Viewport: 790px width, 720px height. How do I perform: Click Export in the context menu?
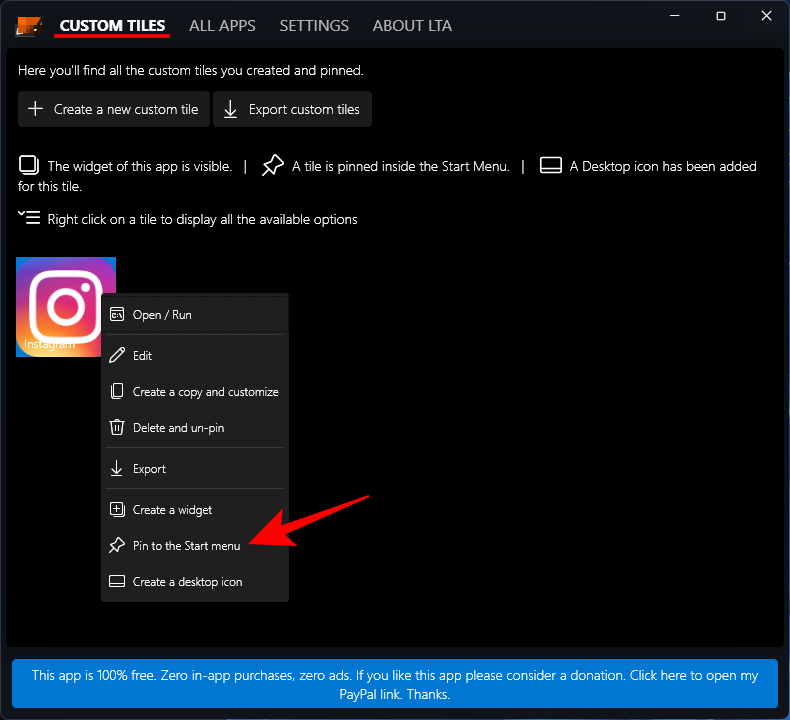[149, 469]
